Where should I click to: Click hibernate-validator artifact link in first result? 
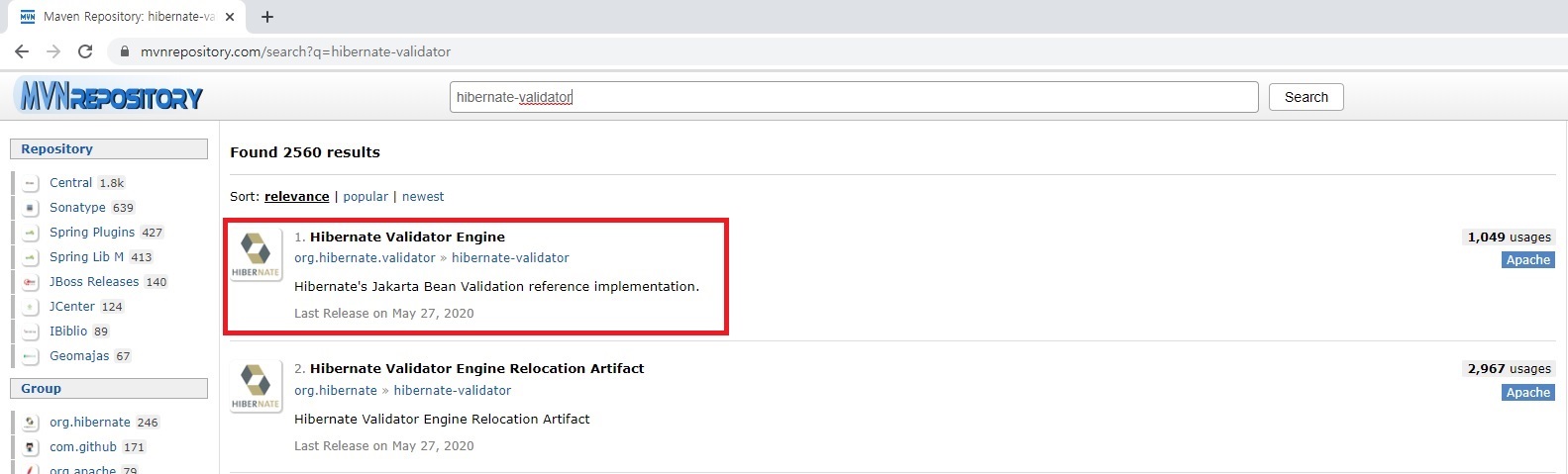(x=510, y=258)
